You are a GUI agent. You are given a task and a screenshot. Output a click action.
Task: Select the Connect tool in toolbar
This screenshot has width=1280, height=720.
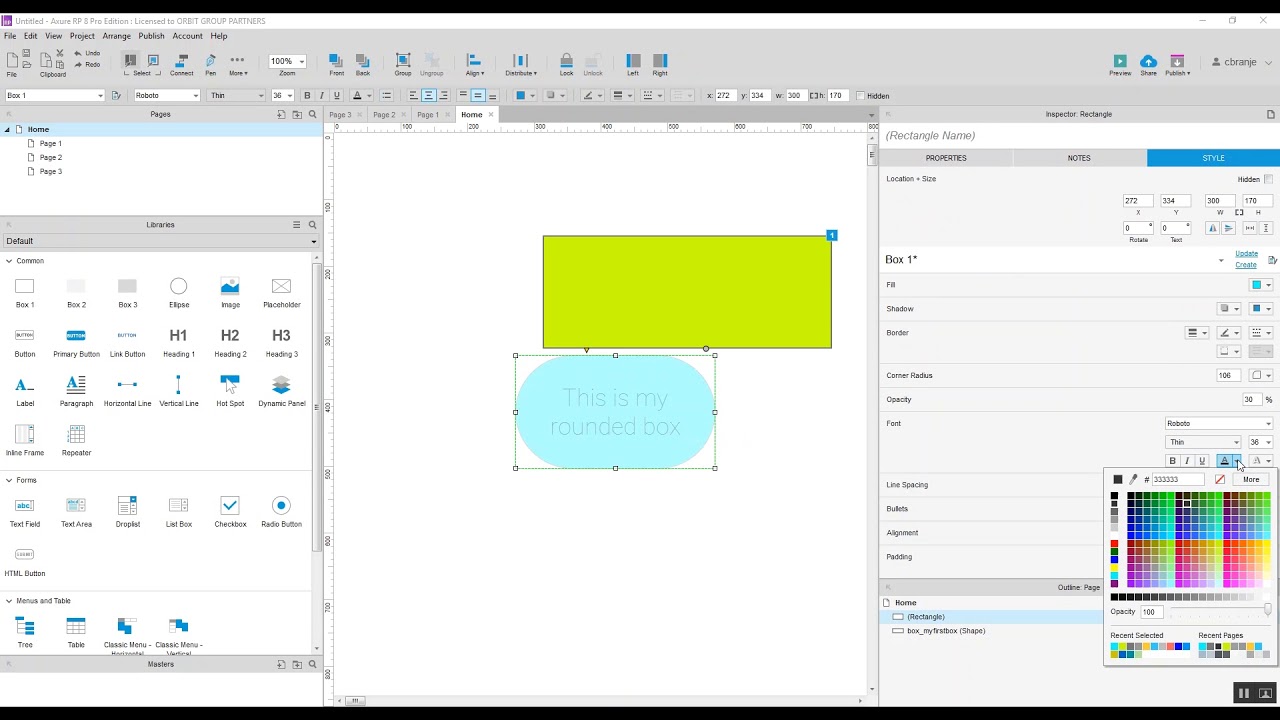[x=181, y=64]
